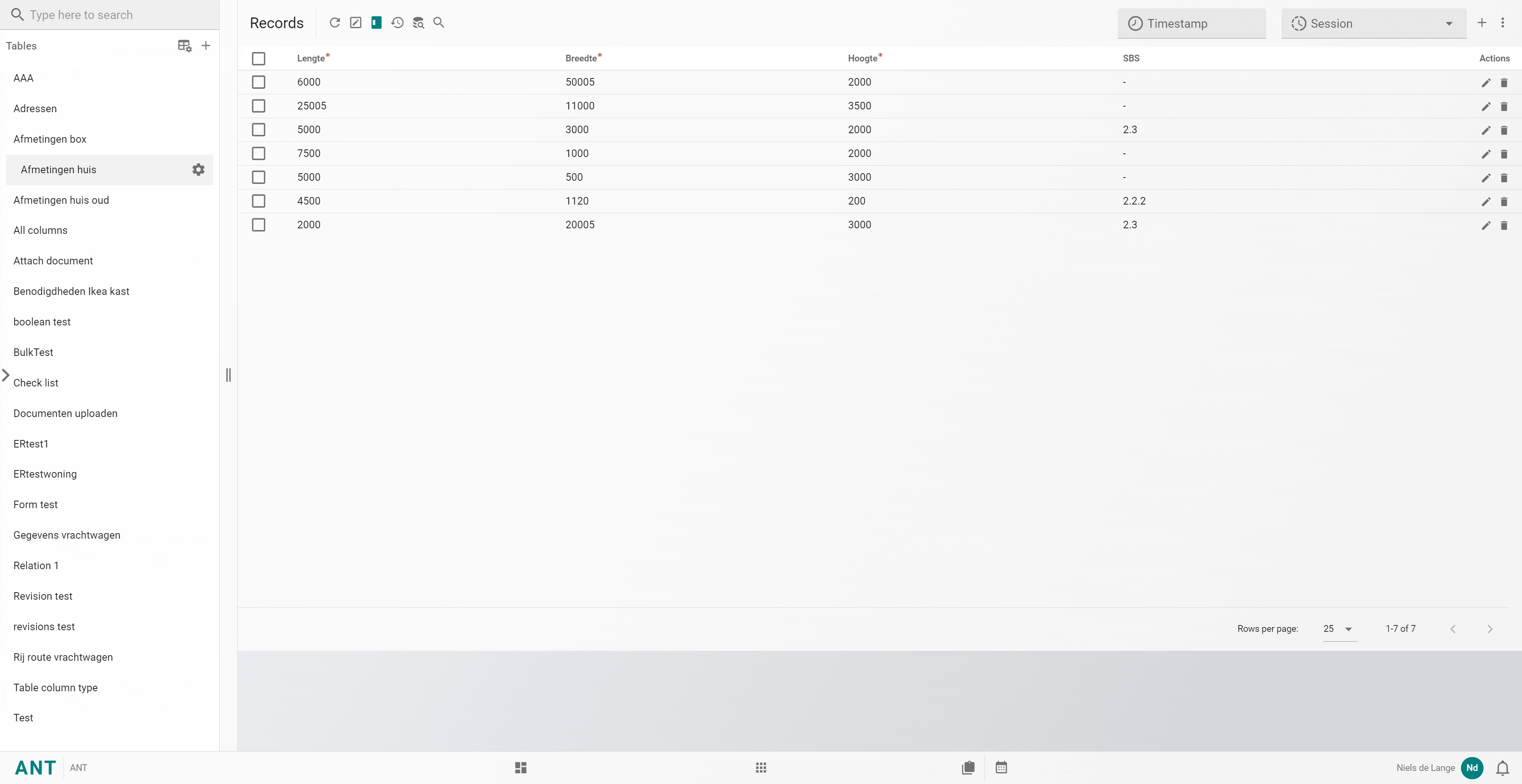Viewport: 1522px width, 784px height.
Task: Open the Session dropdown
Action: [1373, 24]
